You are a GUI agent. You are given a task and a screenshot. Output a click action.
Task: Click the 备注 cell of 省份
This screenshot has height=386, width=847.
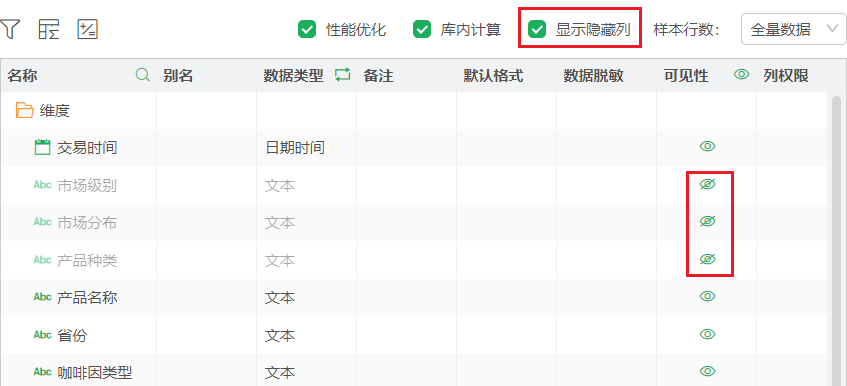click(x=406, y=335)
